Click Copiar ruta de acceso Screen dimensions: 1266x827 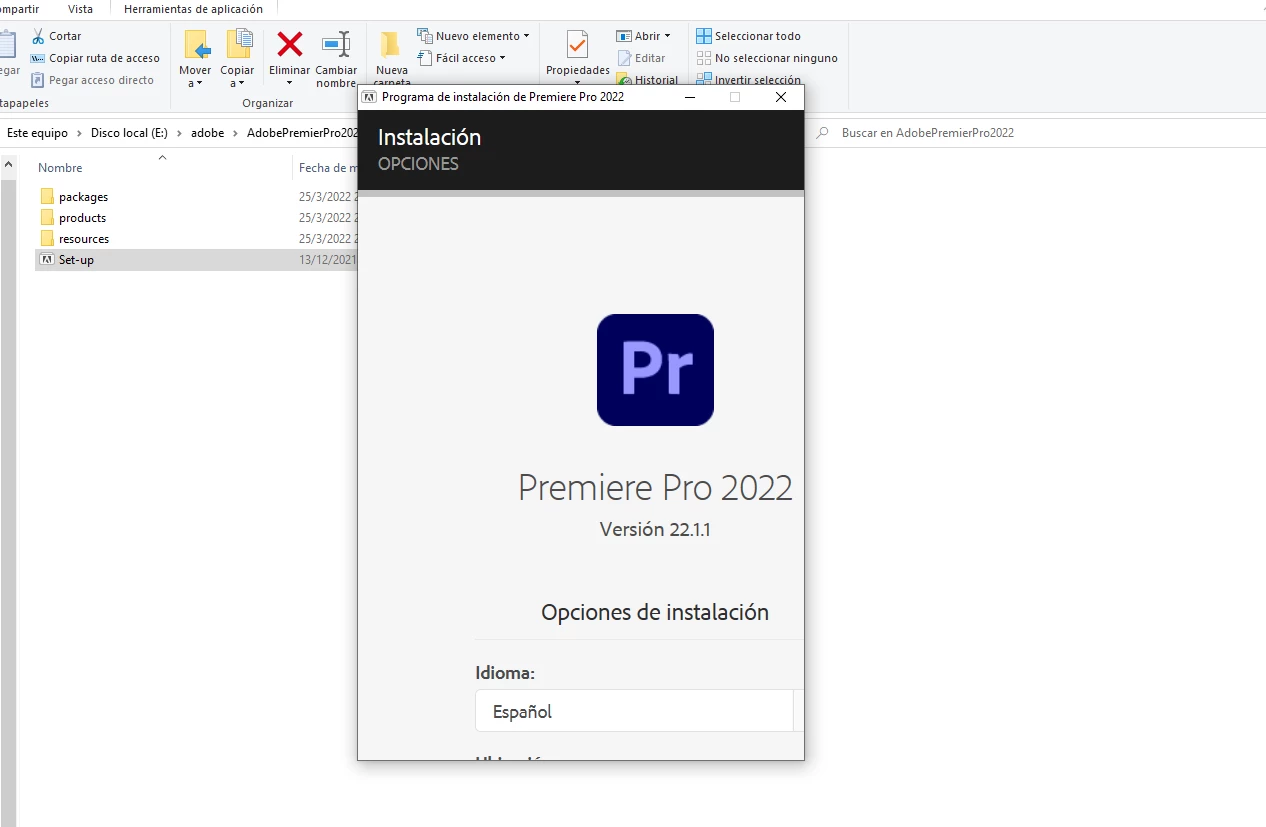click(x=95, y=58)
